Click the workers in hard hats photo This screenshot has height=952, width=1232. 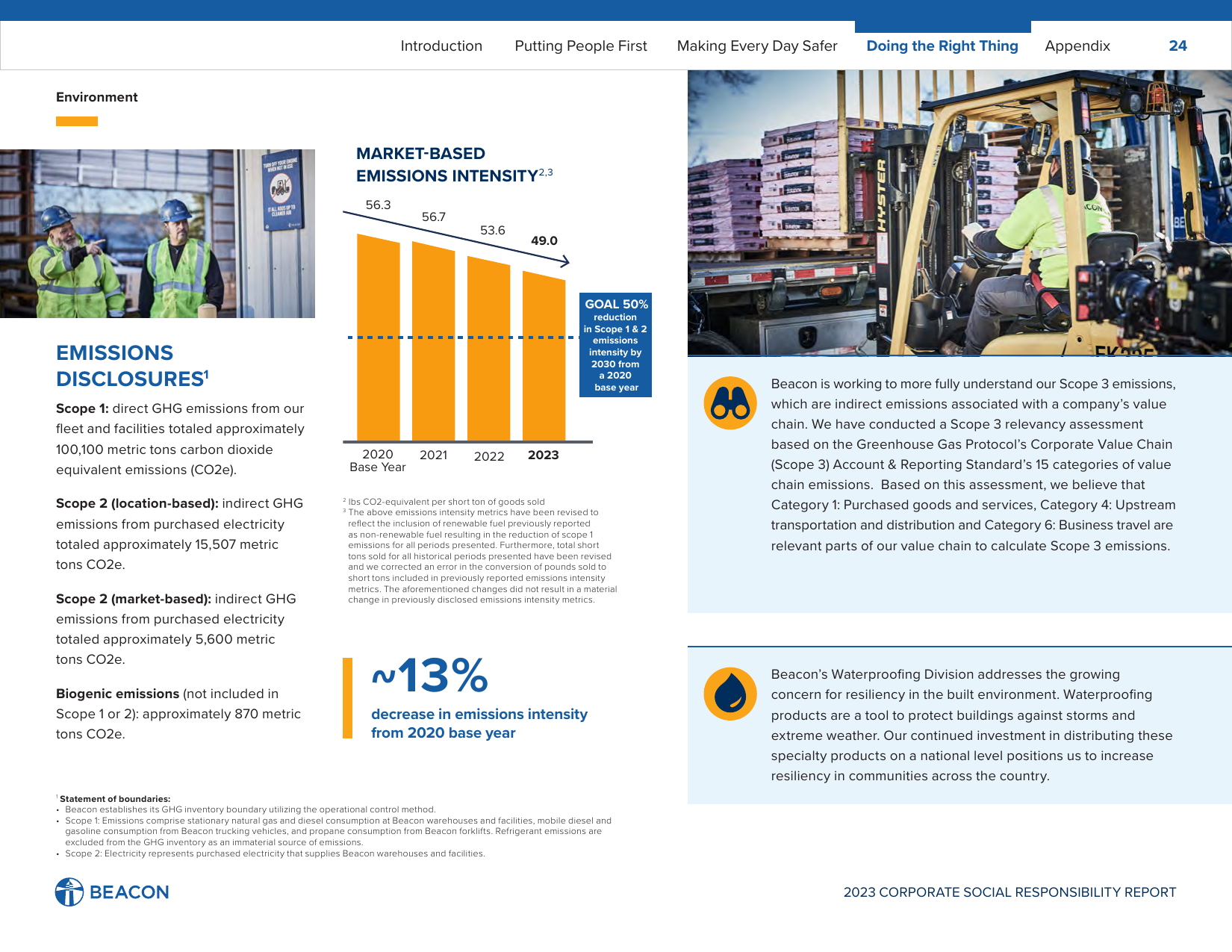158,234
